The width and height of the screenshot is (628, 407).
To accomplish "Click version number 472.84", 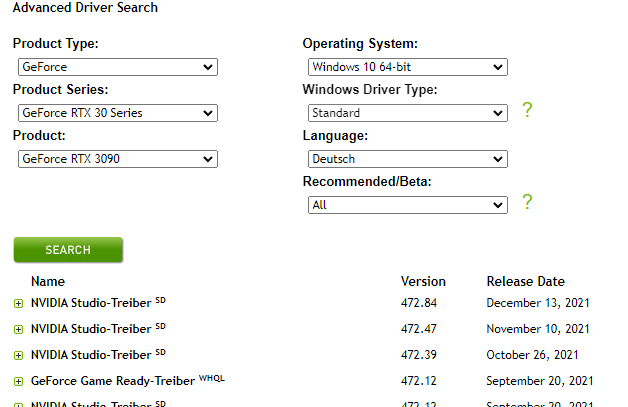I will [x=419, y=303].
